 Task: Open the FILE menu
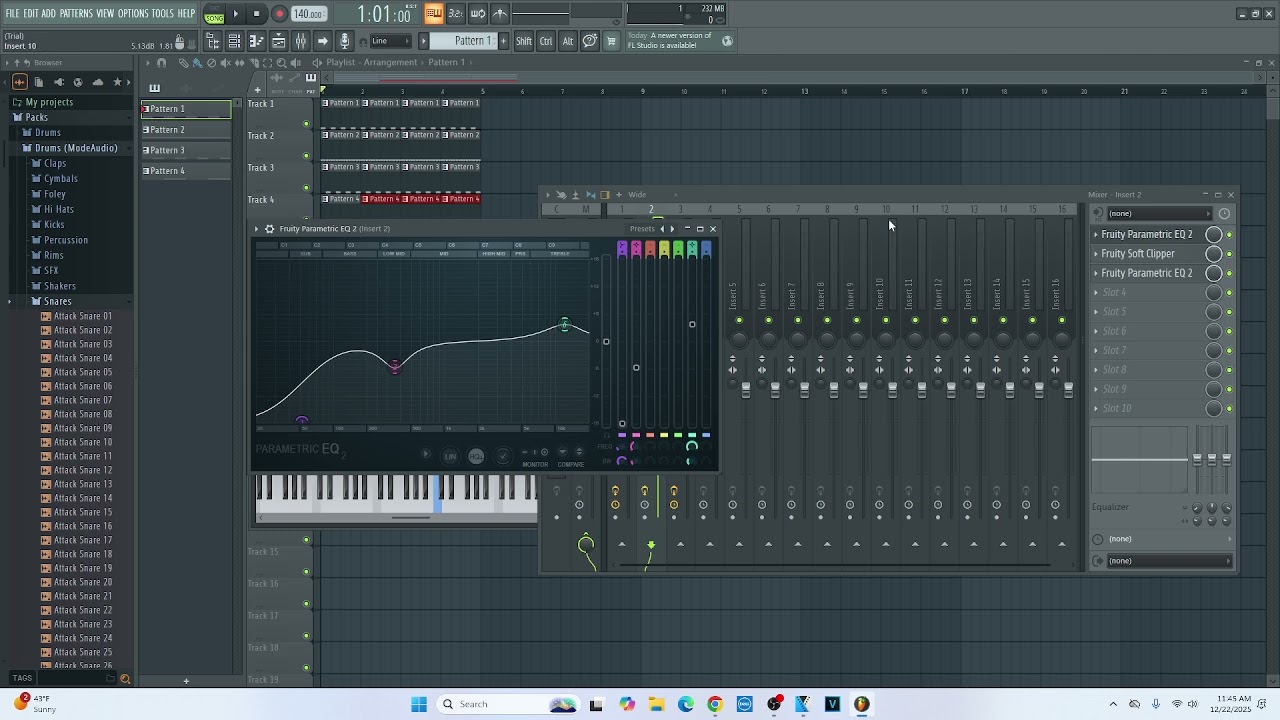pos(12,14)
